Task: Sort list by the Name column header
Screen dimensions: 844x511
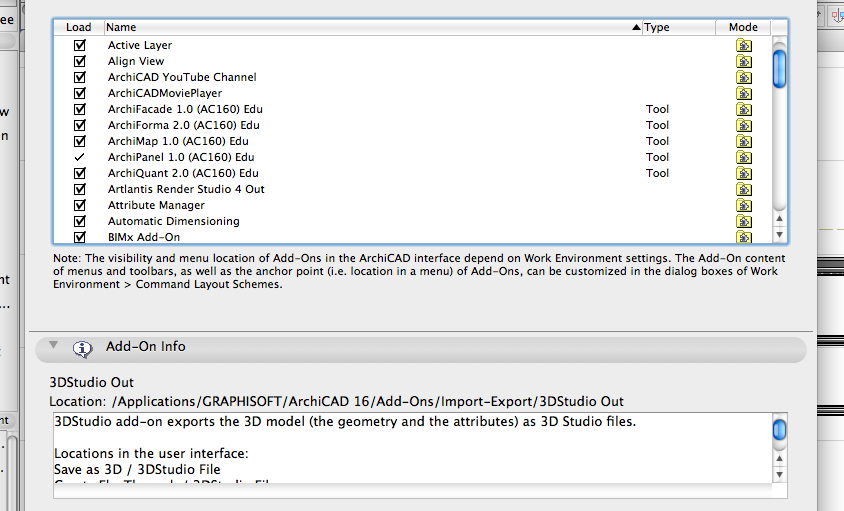Action: click(374, 27)
